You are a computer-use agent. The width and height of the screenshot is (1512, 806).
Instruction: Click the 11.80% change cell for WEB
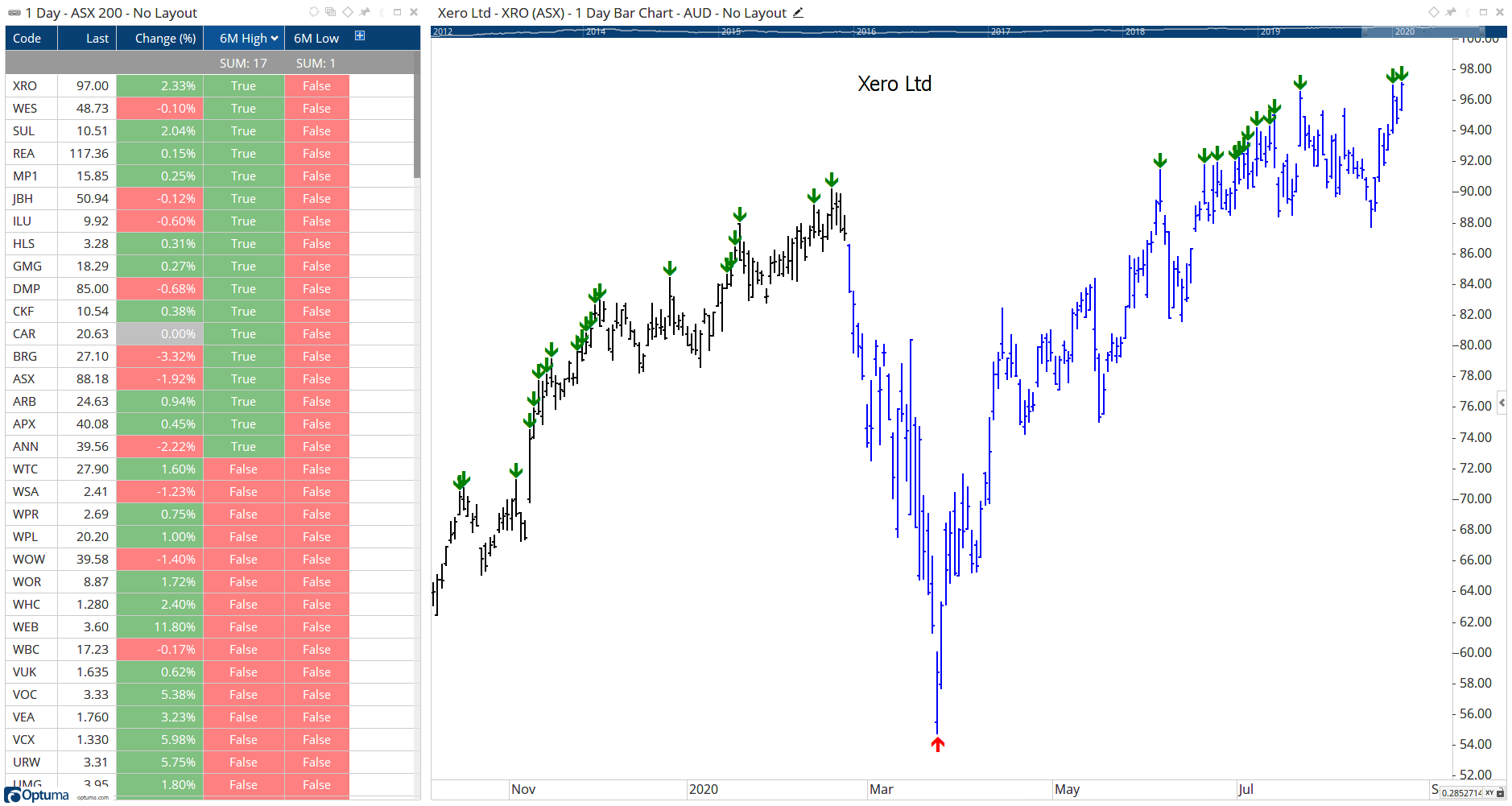pos(160,626)
